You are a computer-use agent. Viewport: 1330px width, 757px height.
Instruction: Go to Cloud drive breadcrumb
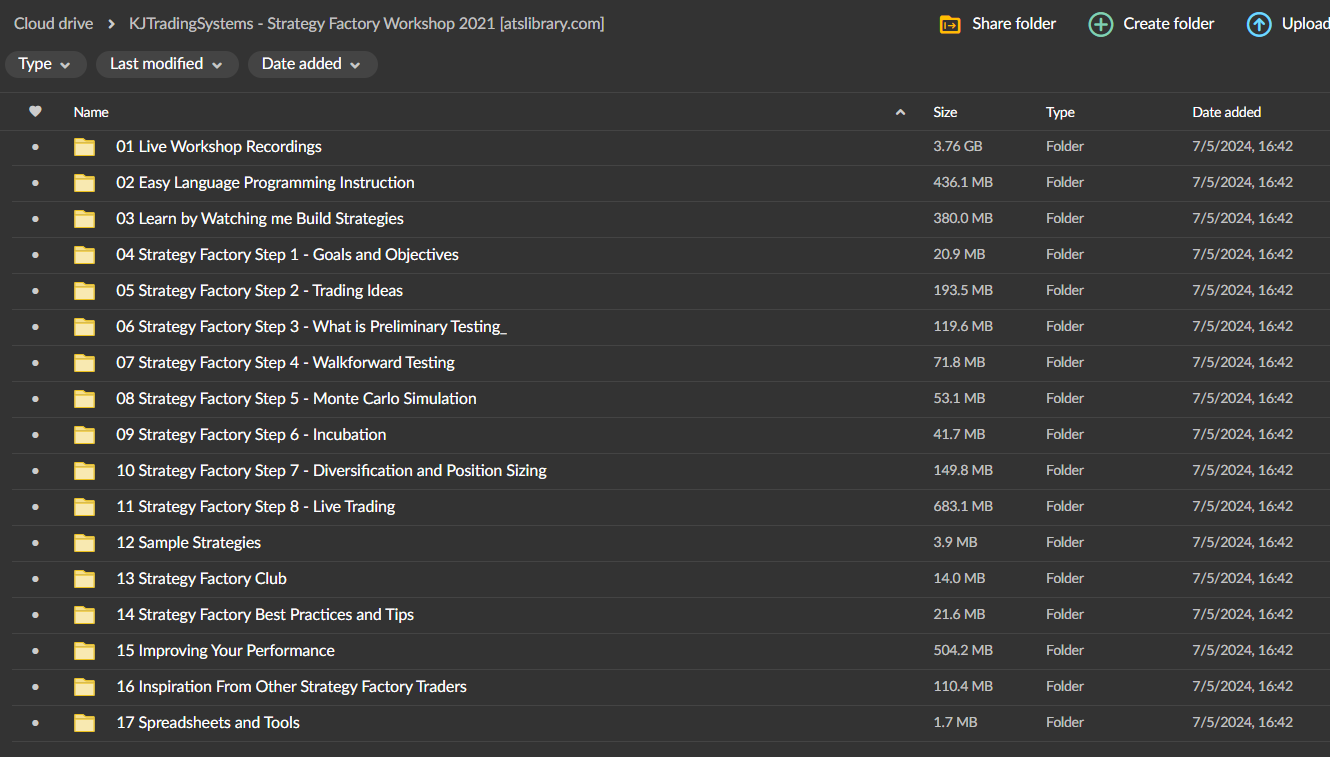53,23
